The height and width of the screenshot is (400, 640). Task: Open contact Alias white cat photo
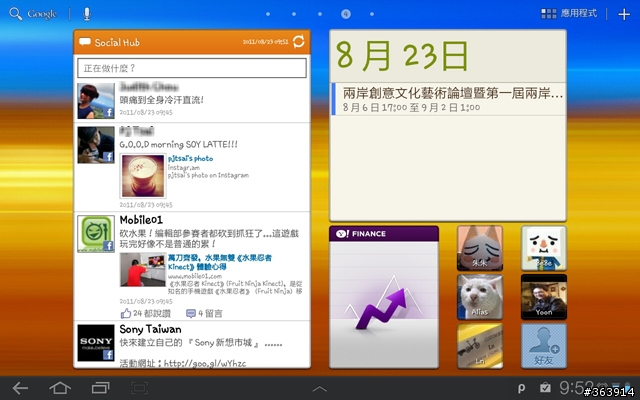pos(480,297)
